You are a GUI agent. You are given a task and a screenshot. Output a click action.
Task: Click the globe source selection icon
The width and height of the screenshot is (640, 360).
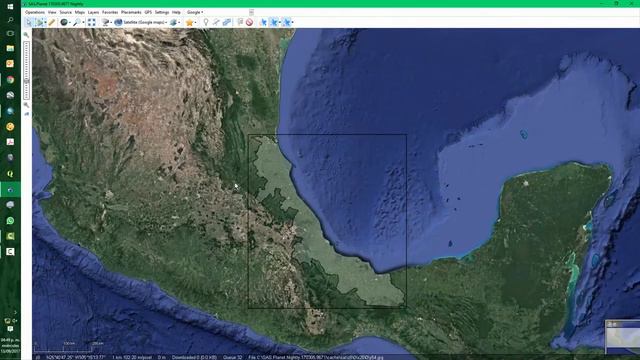[x=64, y=22]
